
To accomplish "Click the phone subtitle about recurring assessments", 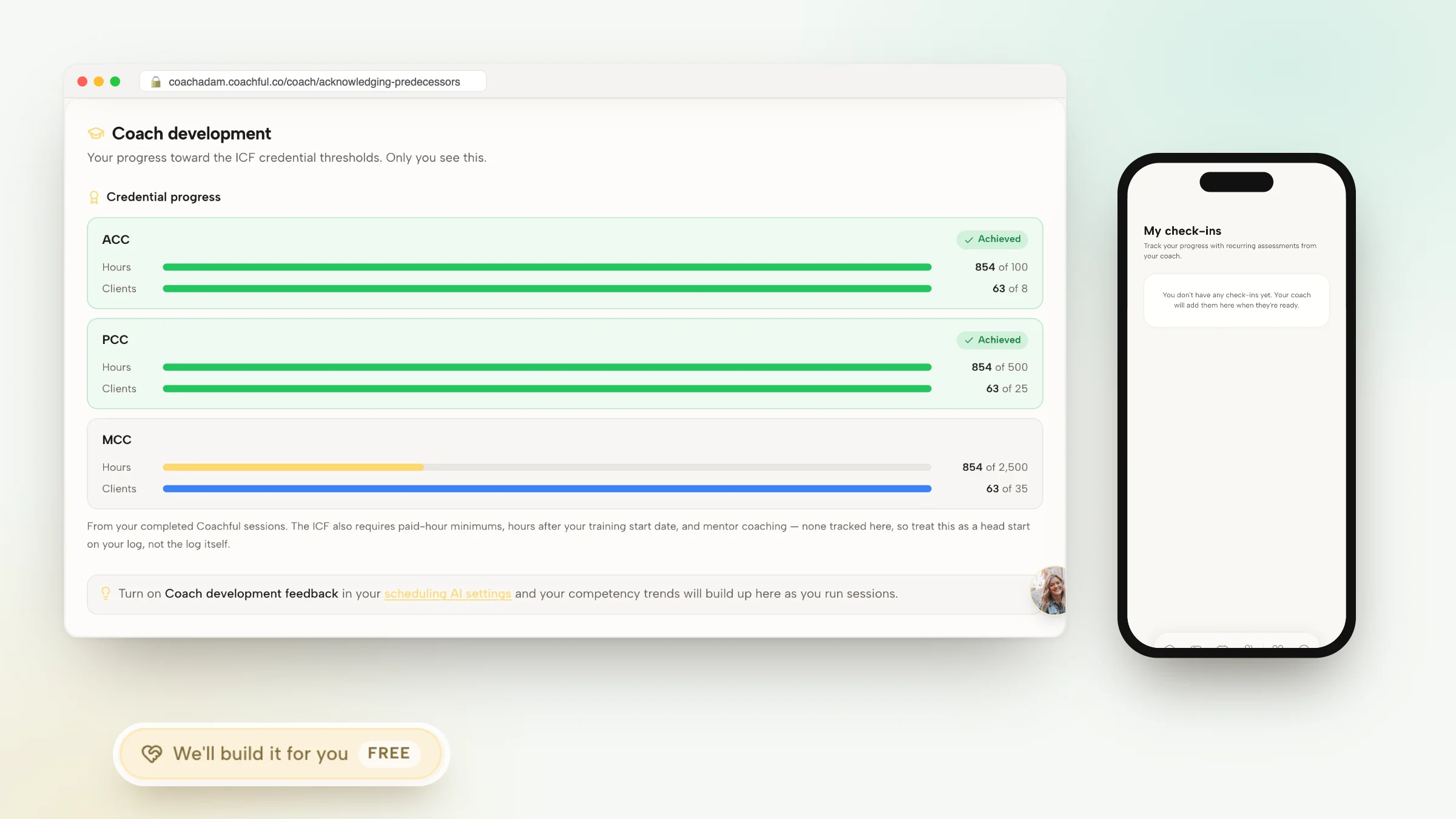I will (1230, 251).
